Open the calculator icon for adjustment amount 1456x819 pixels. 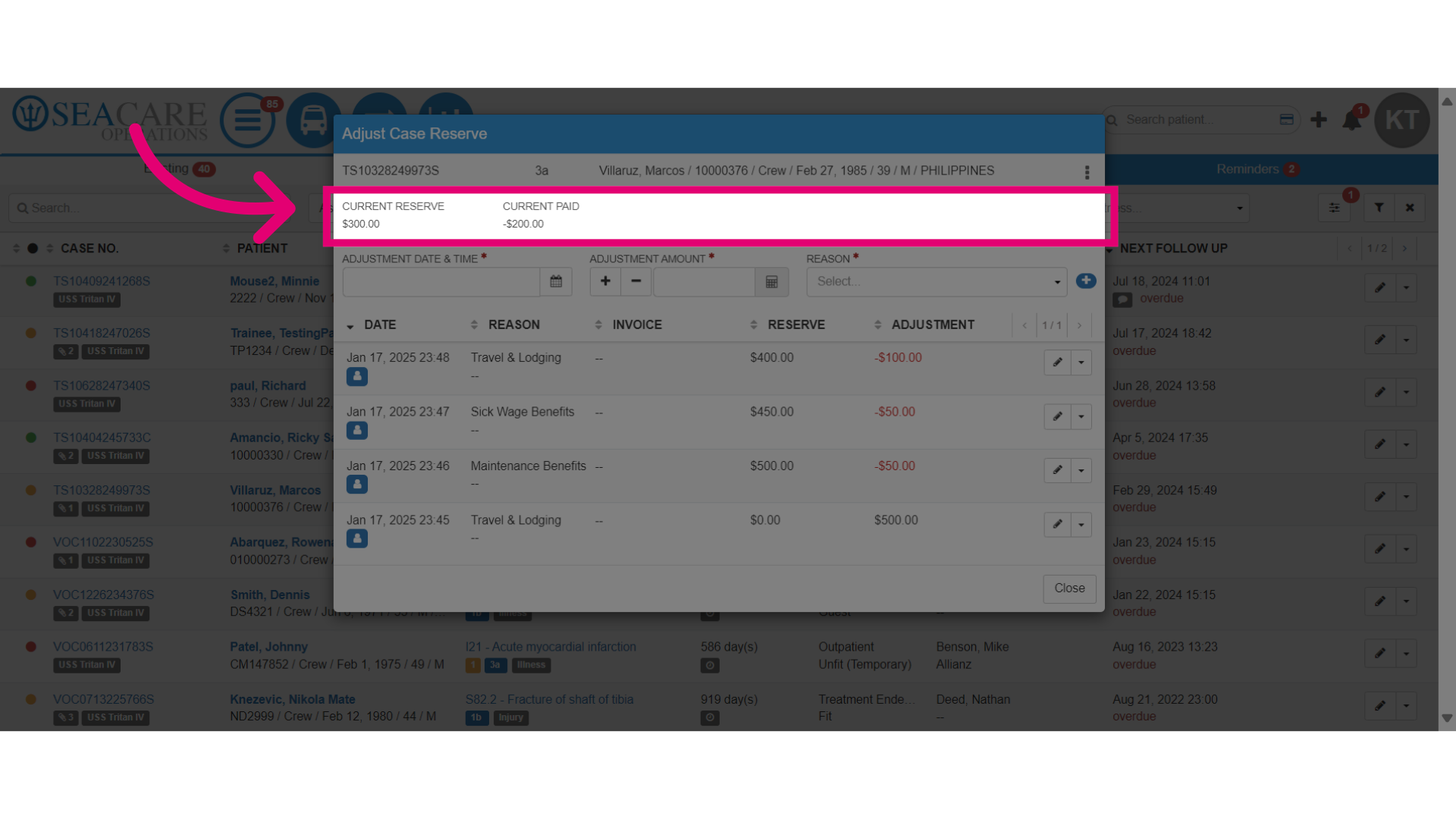771,281
